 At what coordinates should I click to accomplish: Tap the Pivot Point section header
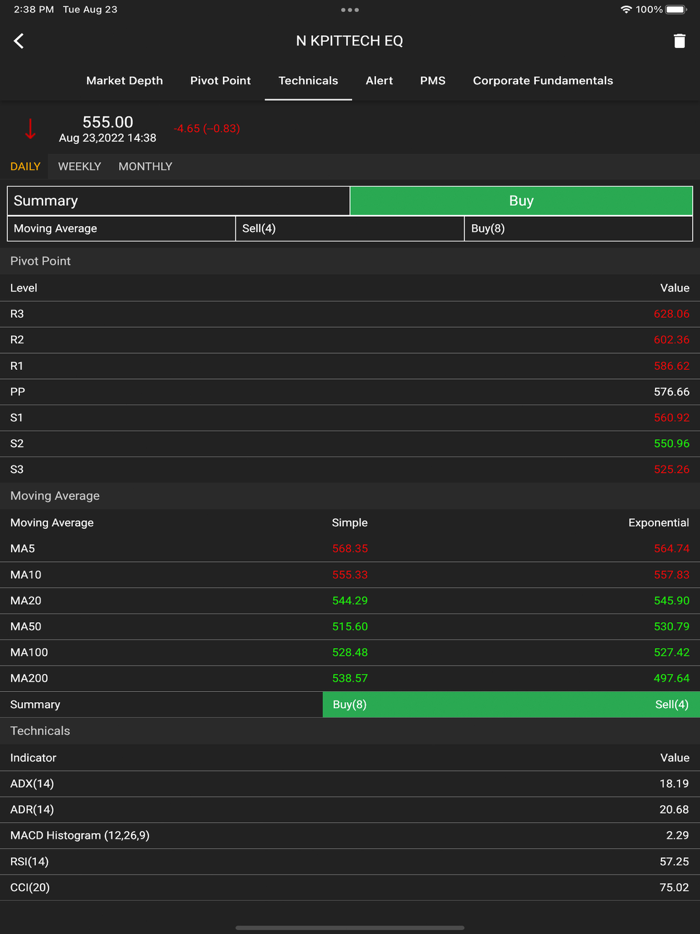tap(350, 261)
